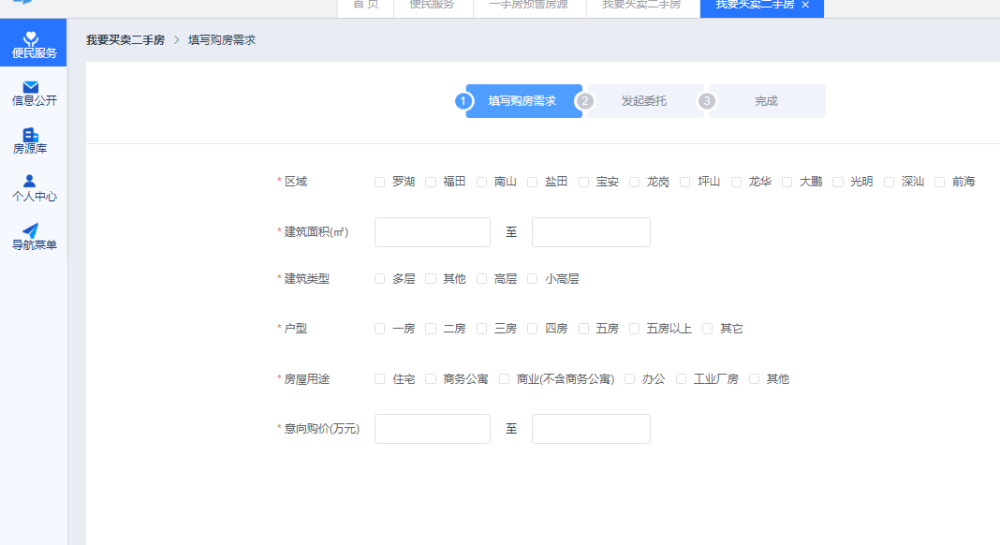This screenshot has height=545, width=1000.
Task: Click the minimum 建筑面积 input field
Action: point(432,232)
